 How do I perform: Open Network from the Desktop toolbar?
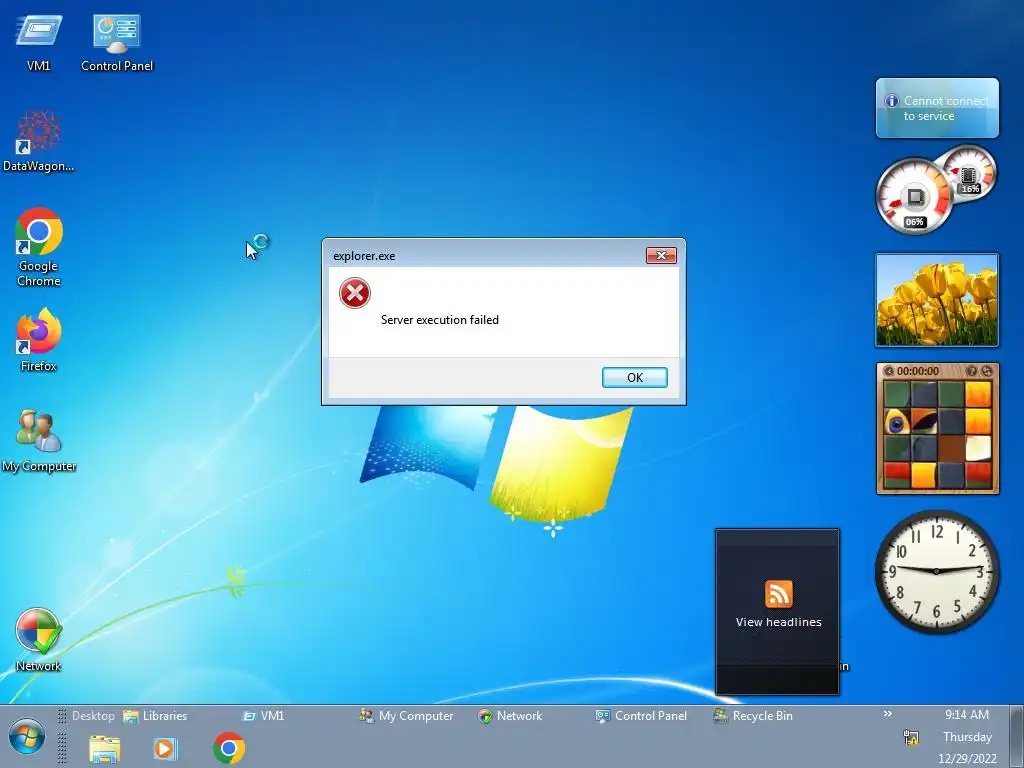point(510,716)
